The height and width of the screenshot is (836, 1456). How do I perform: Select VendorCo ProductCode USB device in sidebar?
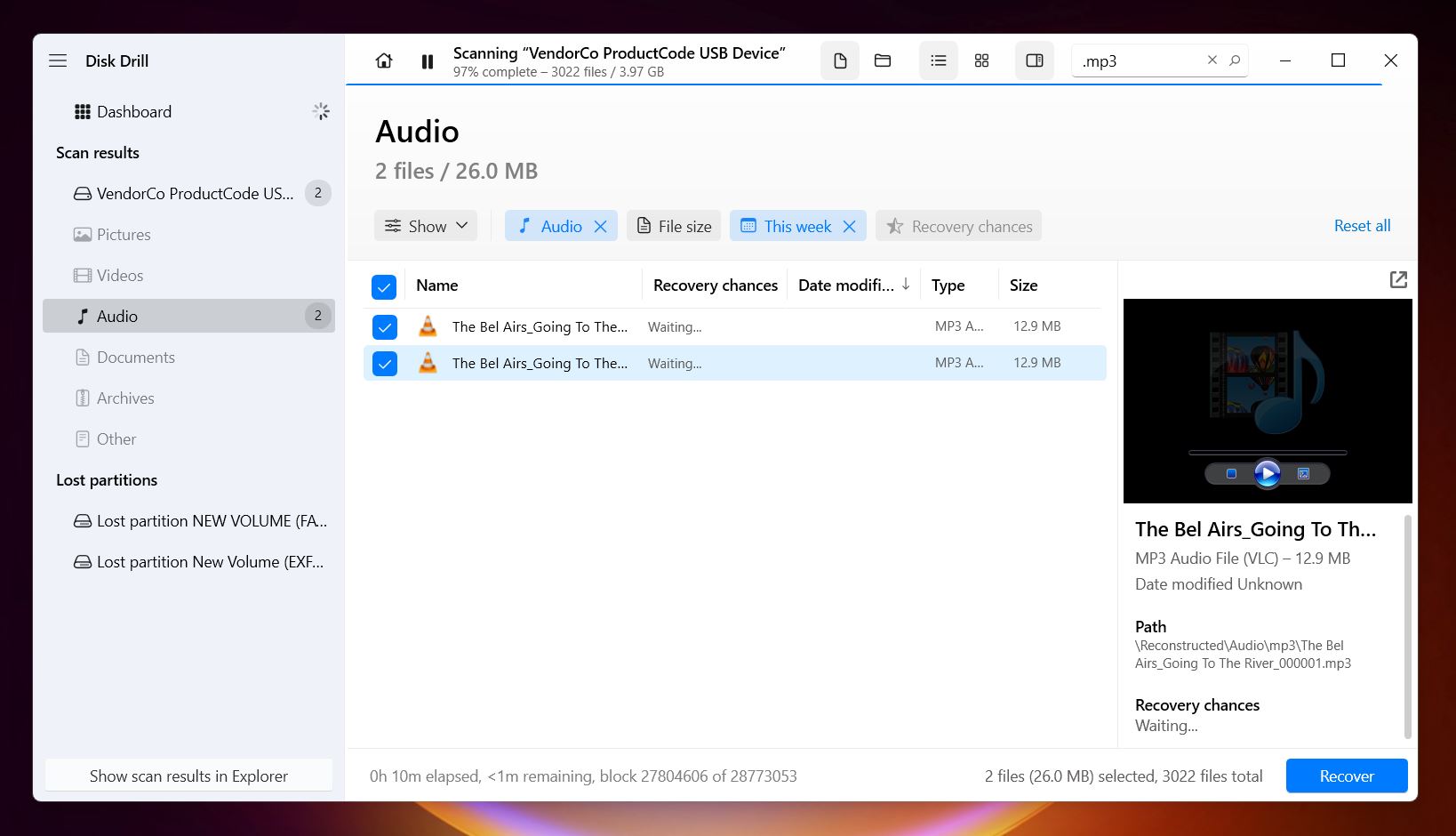pos(188,193)
